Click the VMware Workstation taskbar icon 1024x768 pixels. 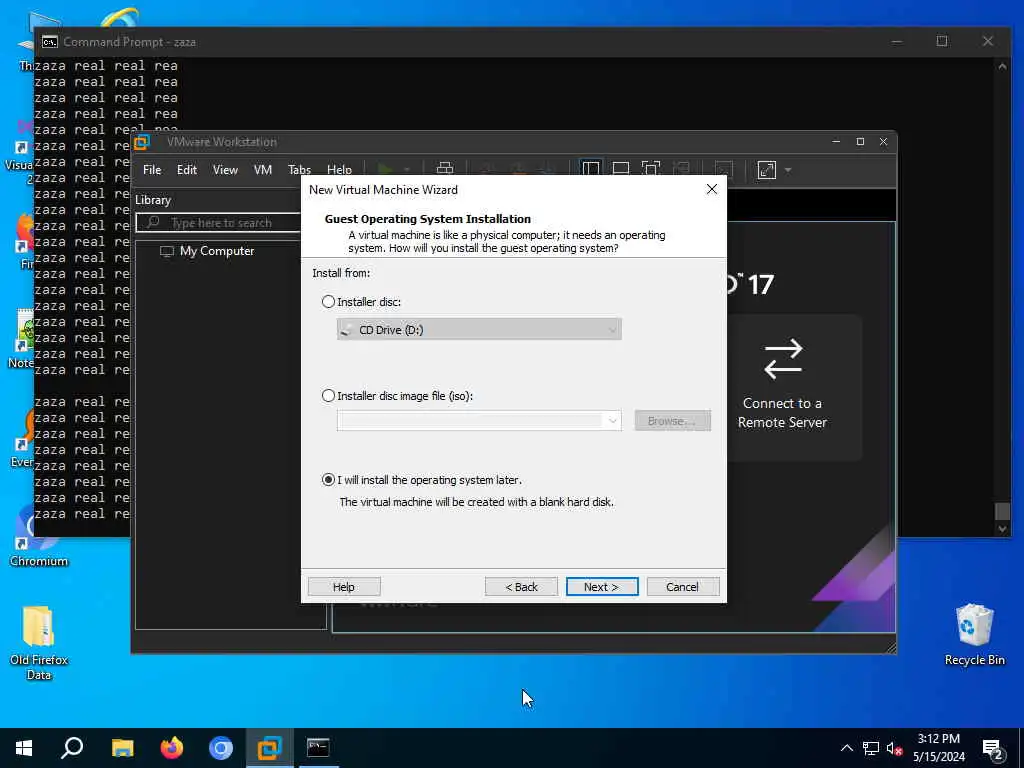coord(270,748)
